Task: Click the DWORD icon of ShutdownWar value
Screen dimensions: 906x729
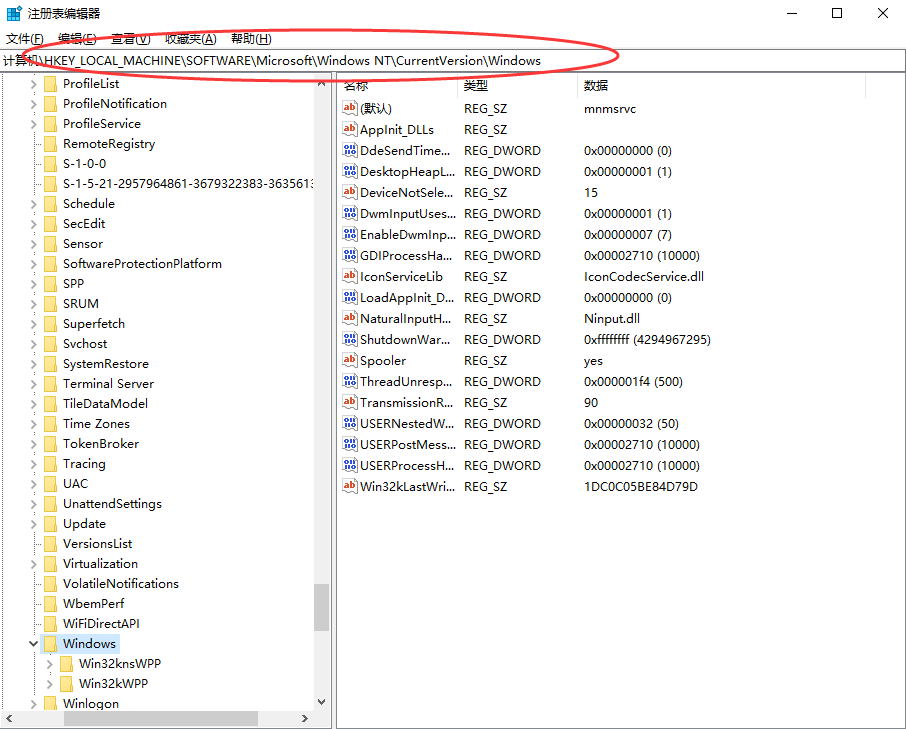Action: [350, 339]
